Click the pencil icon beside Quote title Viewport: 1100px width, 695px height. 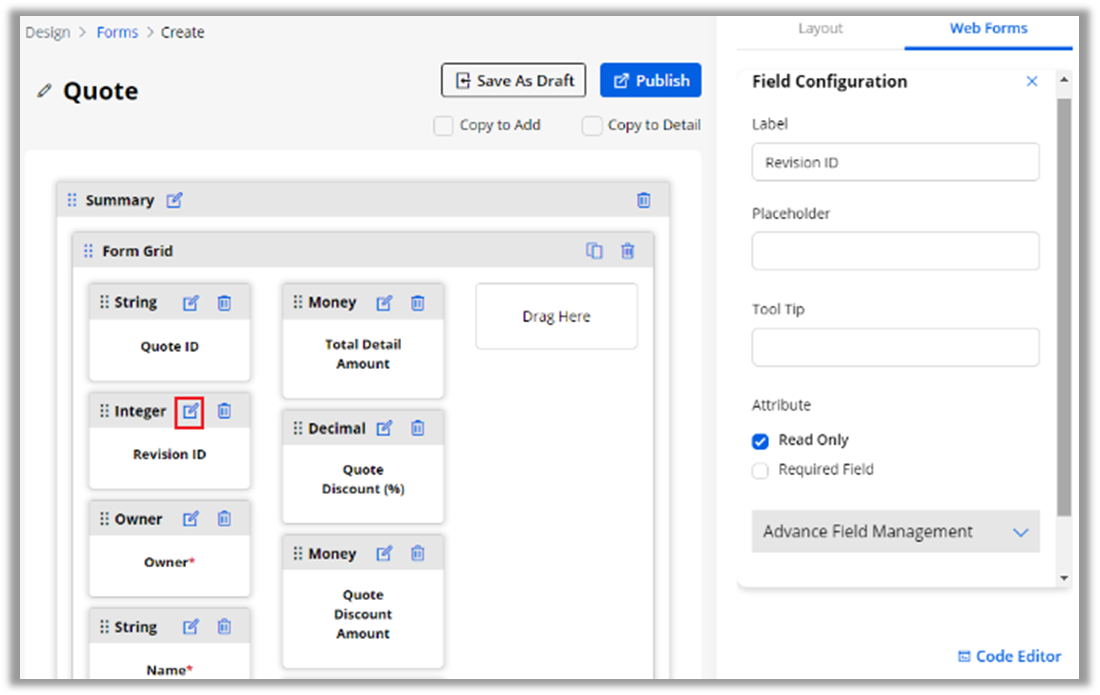[44, 91]
